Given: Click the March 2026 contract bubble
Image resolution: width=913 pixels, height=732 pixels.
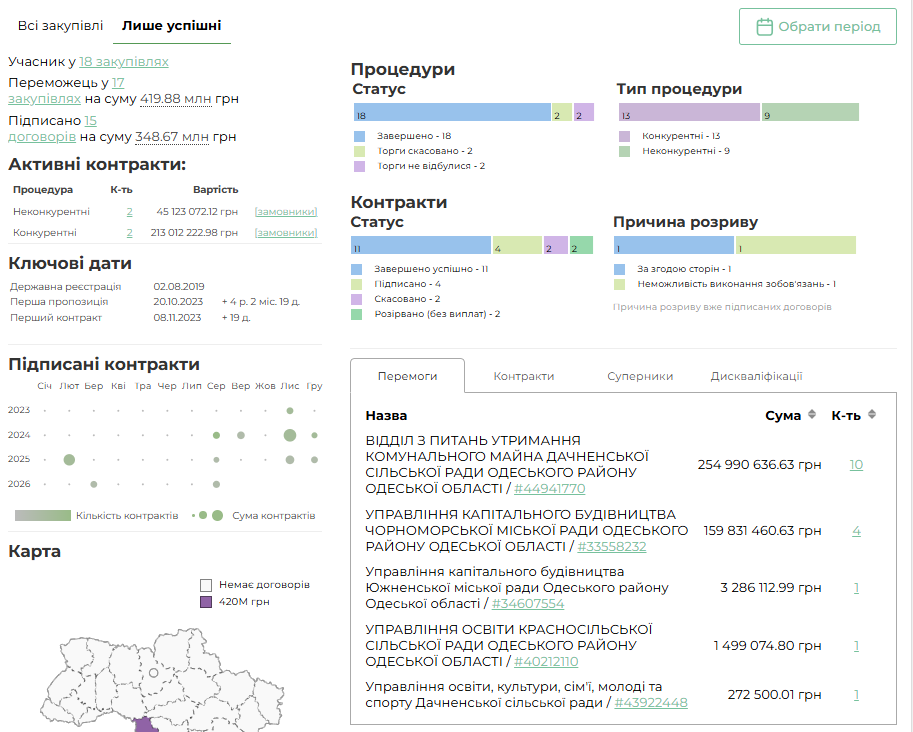Looking at the screenshot, I should (x=94, y=485).
